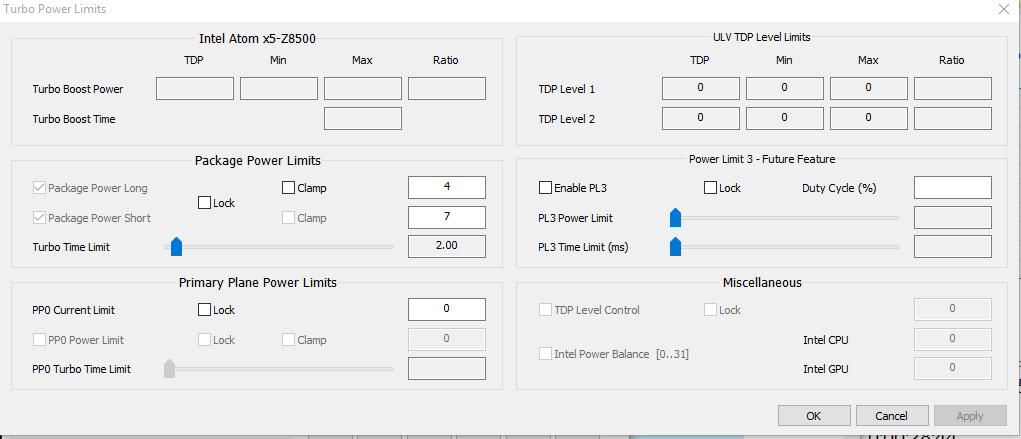Click the TDP Level 2 TDP field
The image size is (1021, 439).
click(x=701, y=119)
